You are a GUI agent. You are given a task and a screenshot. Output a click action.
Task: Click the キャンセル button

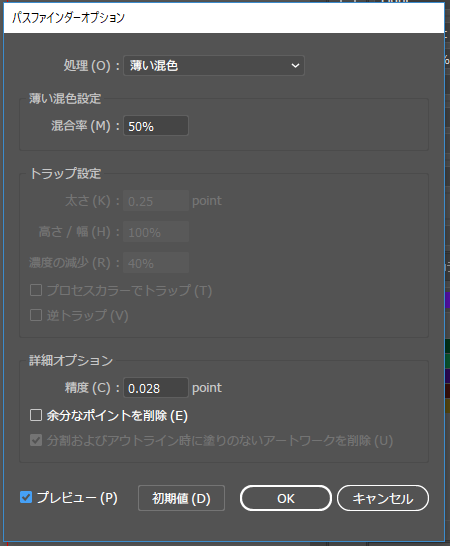383,498
